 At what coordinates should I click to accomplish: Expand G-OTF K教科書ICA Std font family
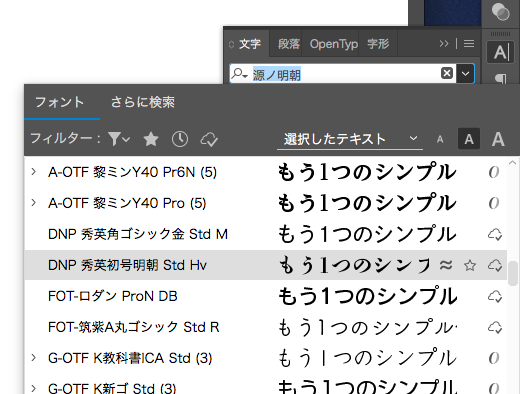(x=34, y=358)
